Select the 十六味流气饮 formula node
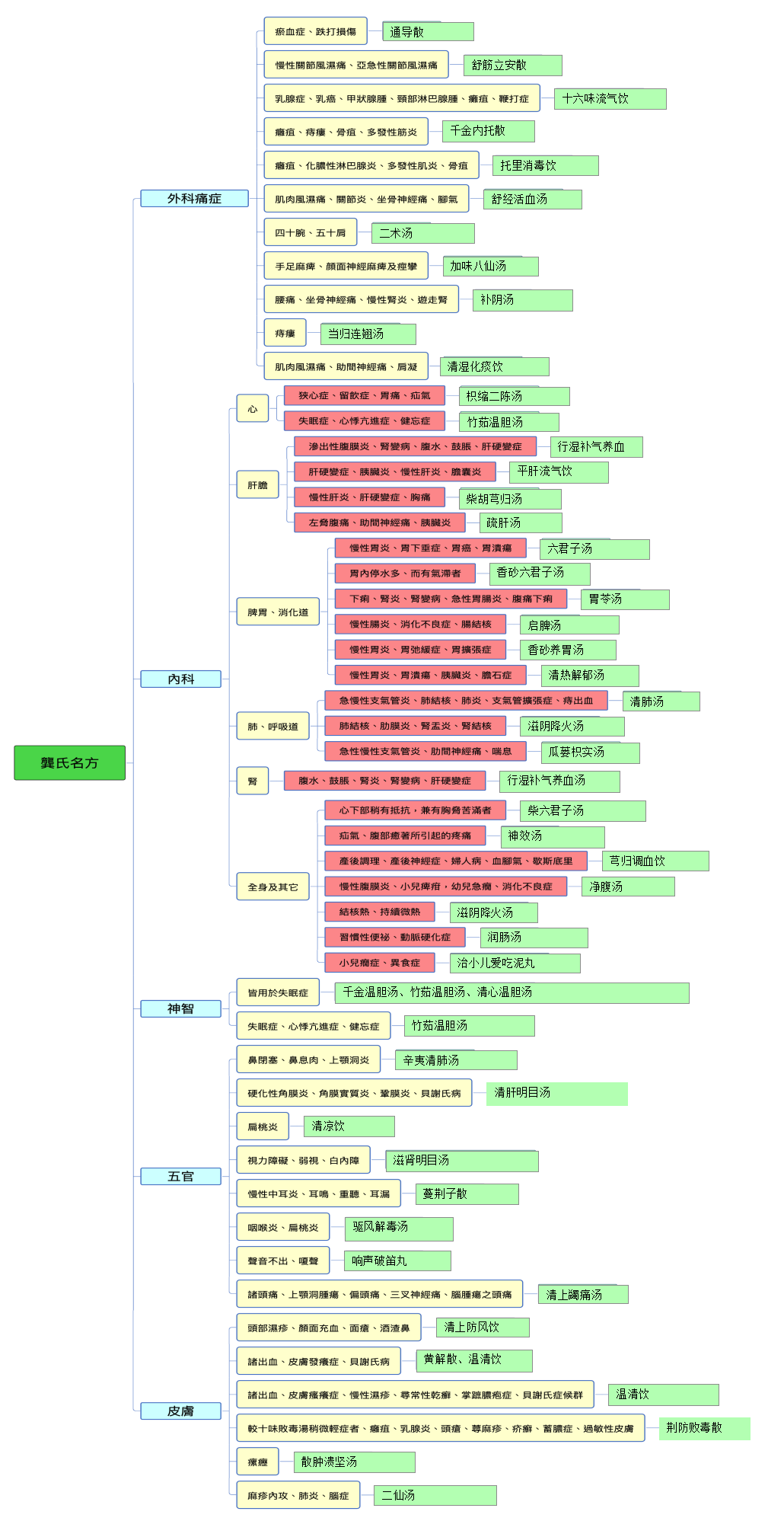Image resolution: width=784 pixels, height=1521 pixels. tap(610, 99)
